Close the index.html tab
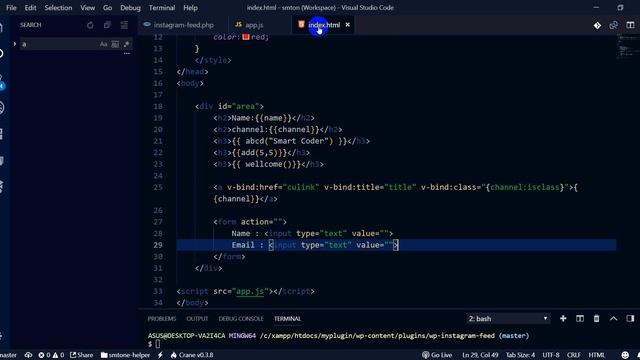Image resolution: width=640 pixels, height=360 pixels. click(x=347, y=25)
